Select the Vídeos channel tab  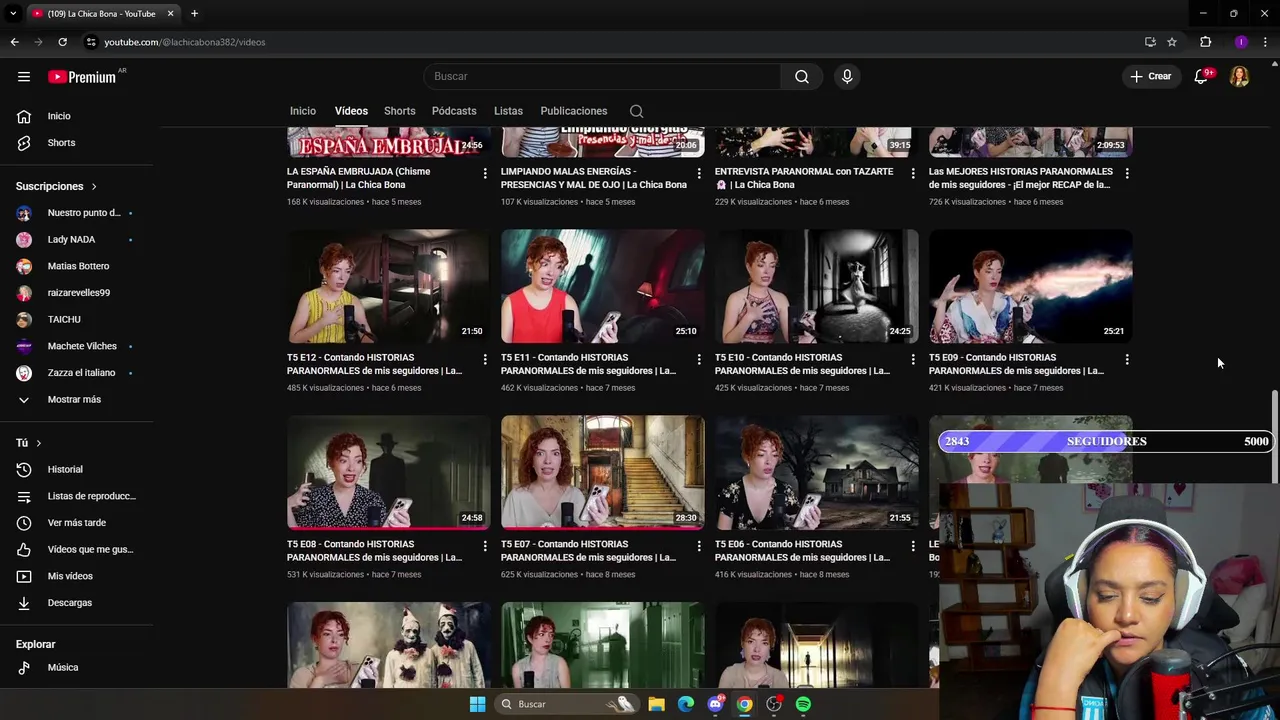pos(351,111)
